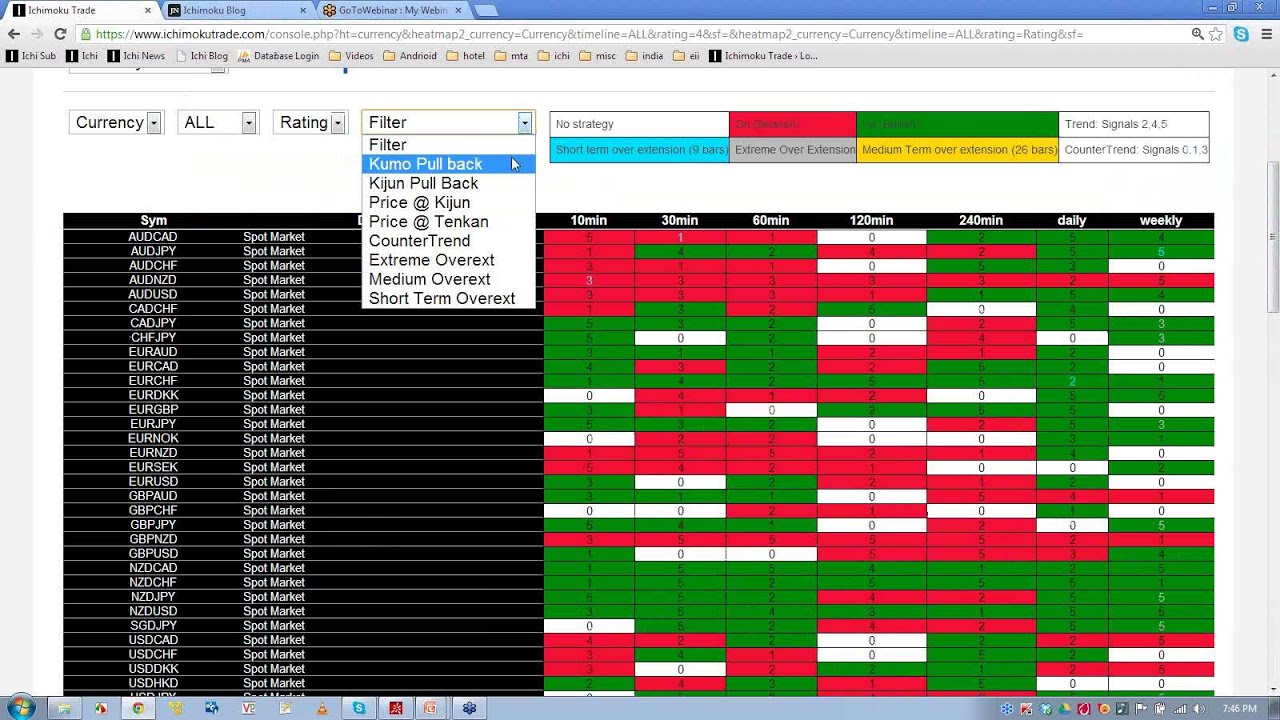Select Price @ Tenkan filter option

click(x=448, y=221)
